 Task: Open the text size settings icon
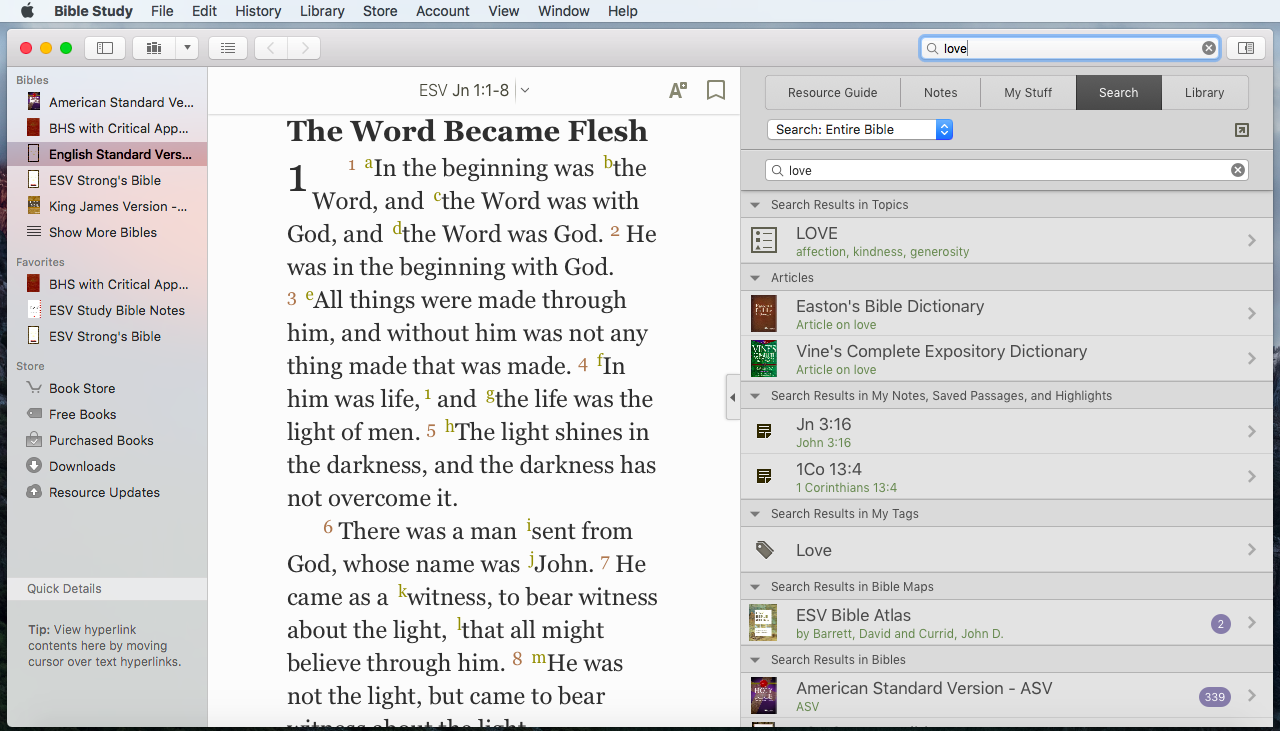678,91
